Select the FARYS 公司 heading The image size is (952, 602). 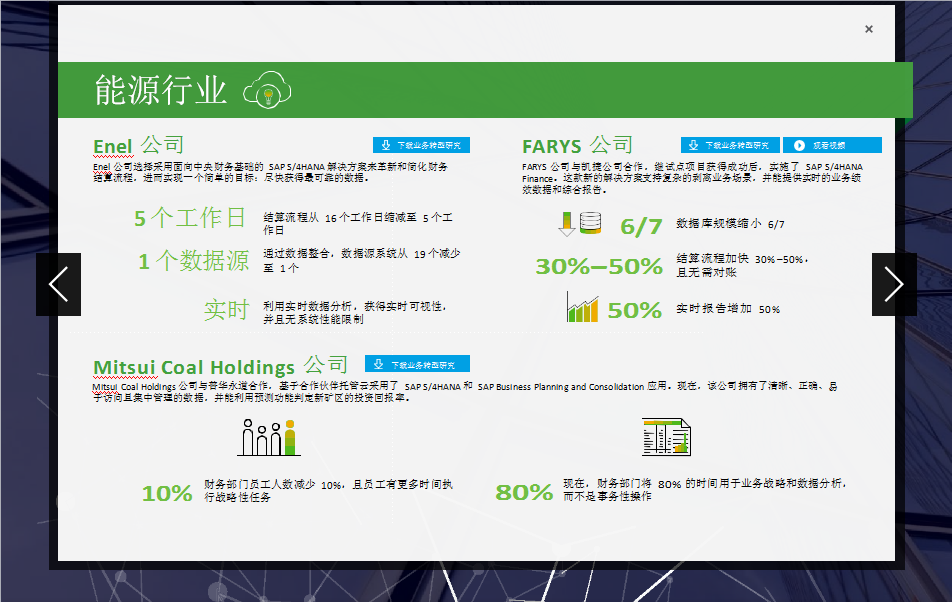[x=577, y=146]
